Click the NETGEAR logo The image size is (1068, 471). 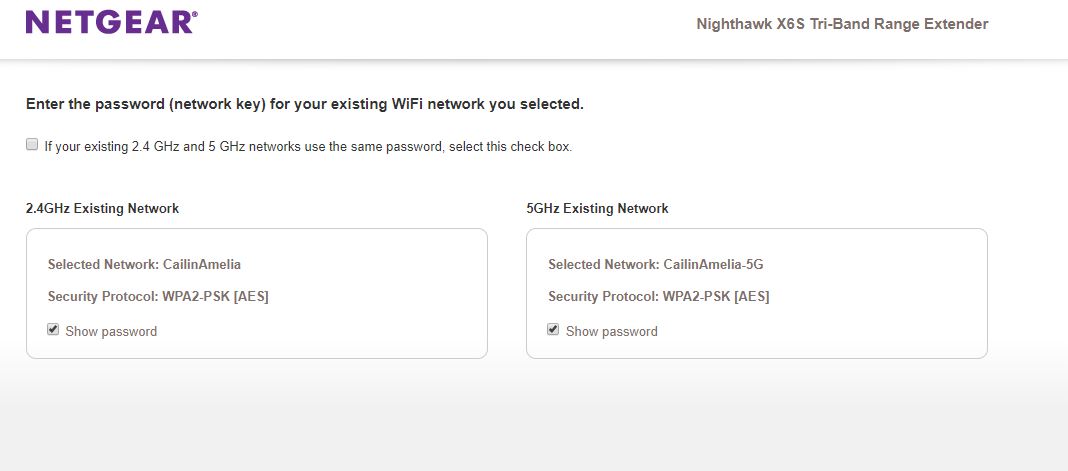point(111,22)
